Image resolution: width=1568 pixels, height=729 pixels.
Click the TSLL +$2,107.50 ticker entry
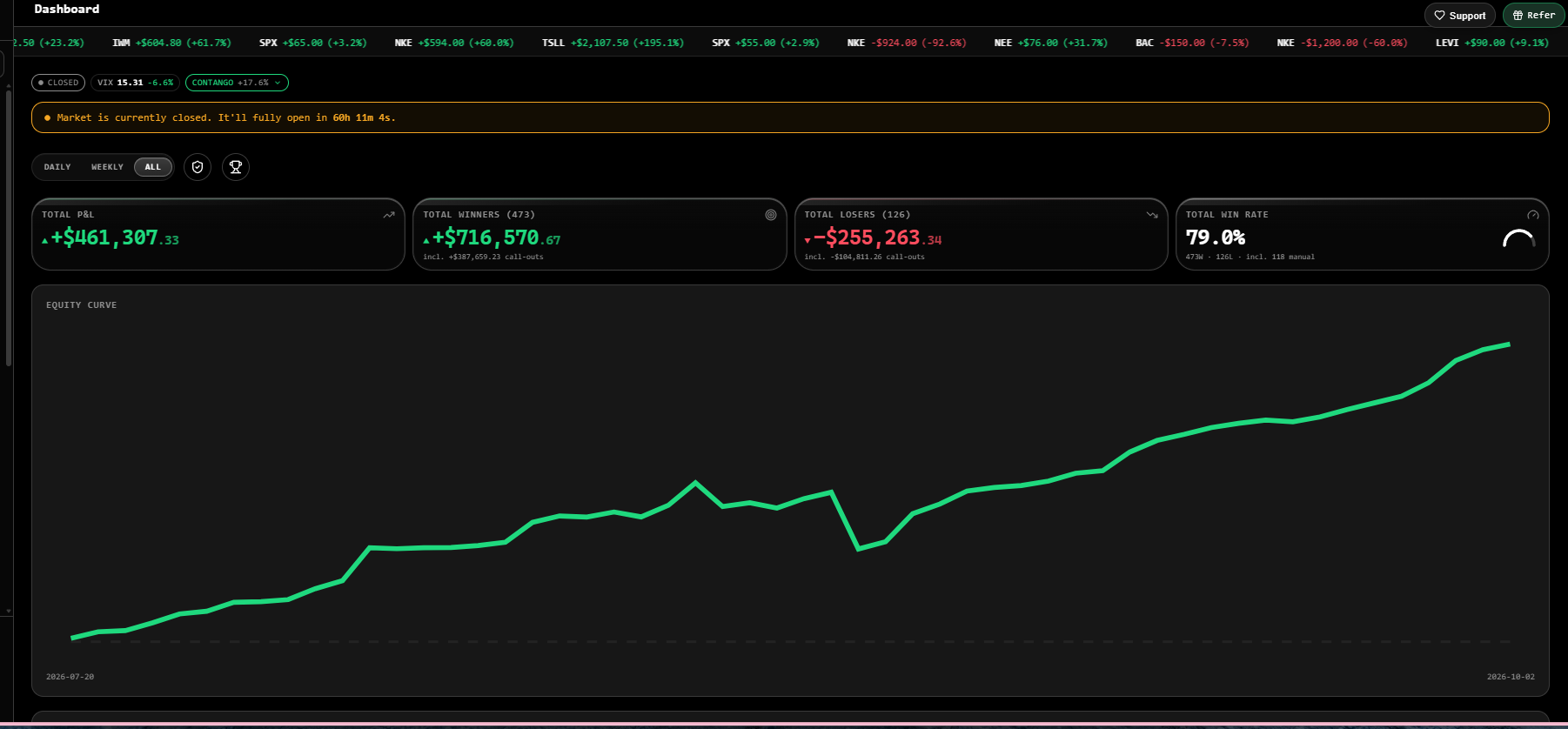[x=613, y=43]
